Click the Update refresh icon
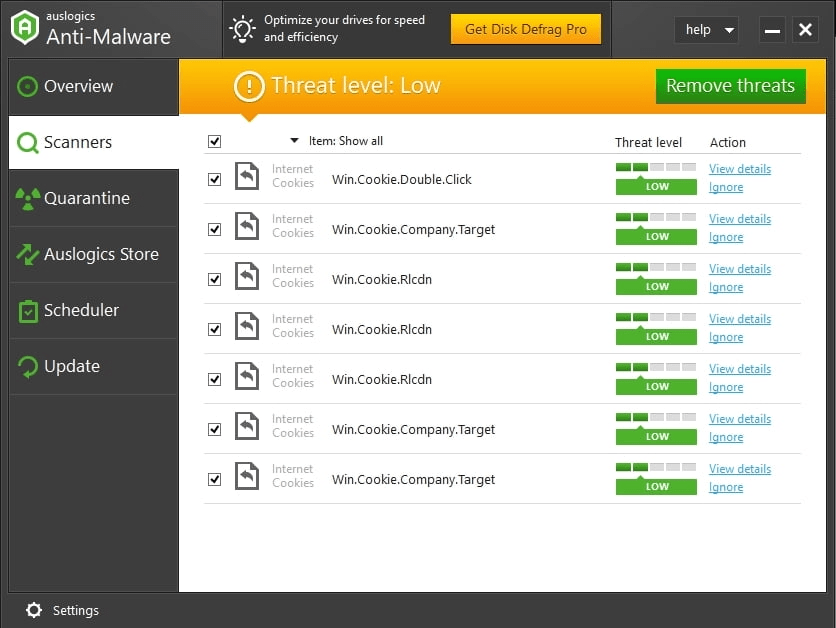The width and height of the screenshot is (836, 628). tap(27, 366)
